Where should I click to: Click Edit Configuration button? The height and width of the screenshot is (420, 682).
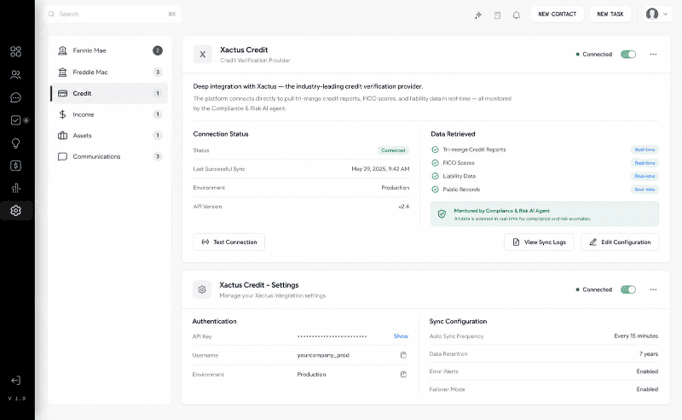point(620,242)
